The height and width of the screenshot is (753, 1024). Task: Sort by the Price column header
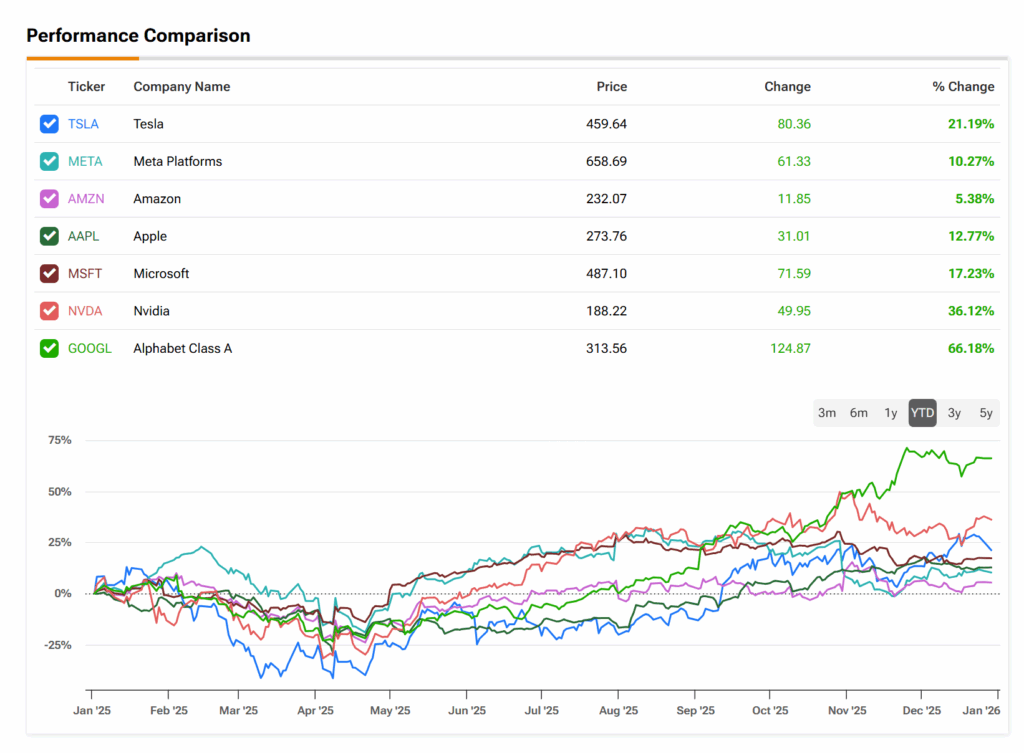(611, 87)
